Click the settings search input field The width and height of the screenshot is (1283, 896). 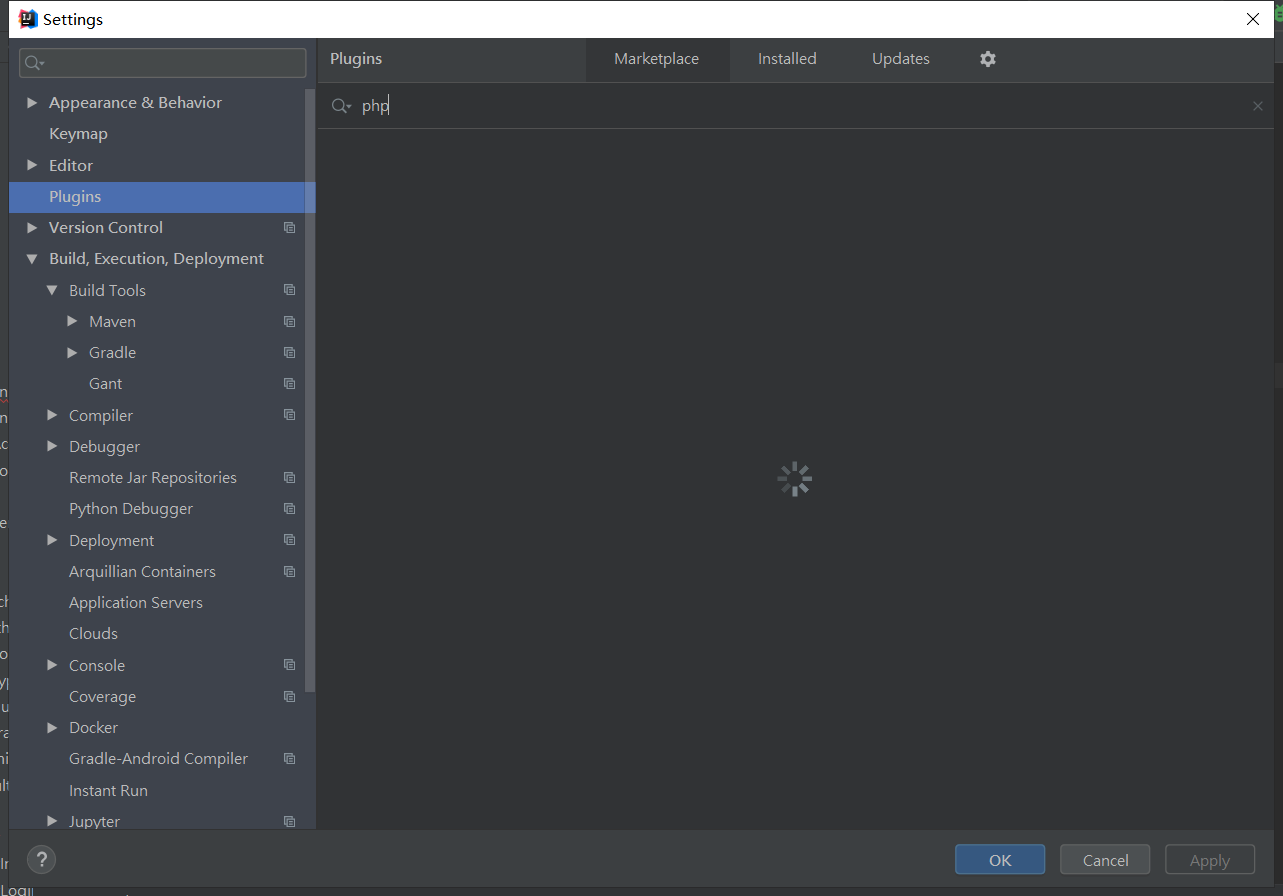coord(163,63)
